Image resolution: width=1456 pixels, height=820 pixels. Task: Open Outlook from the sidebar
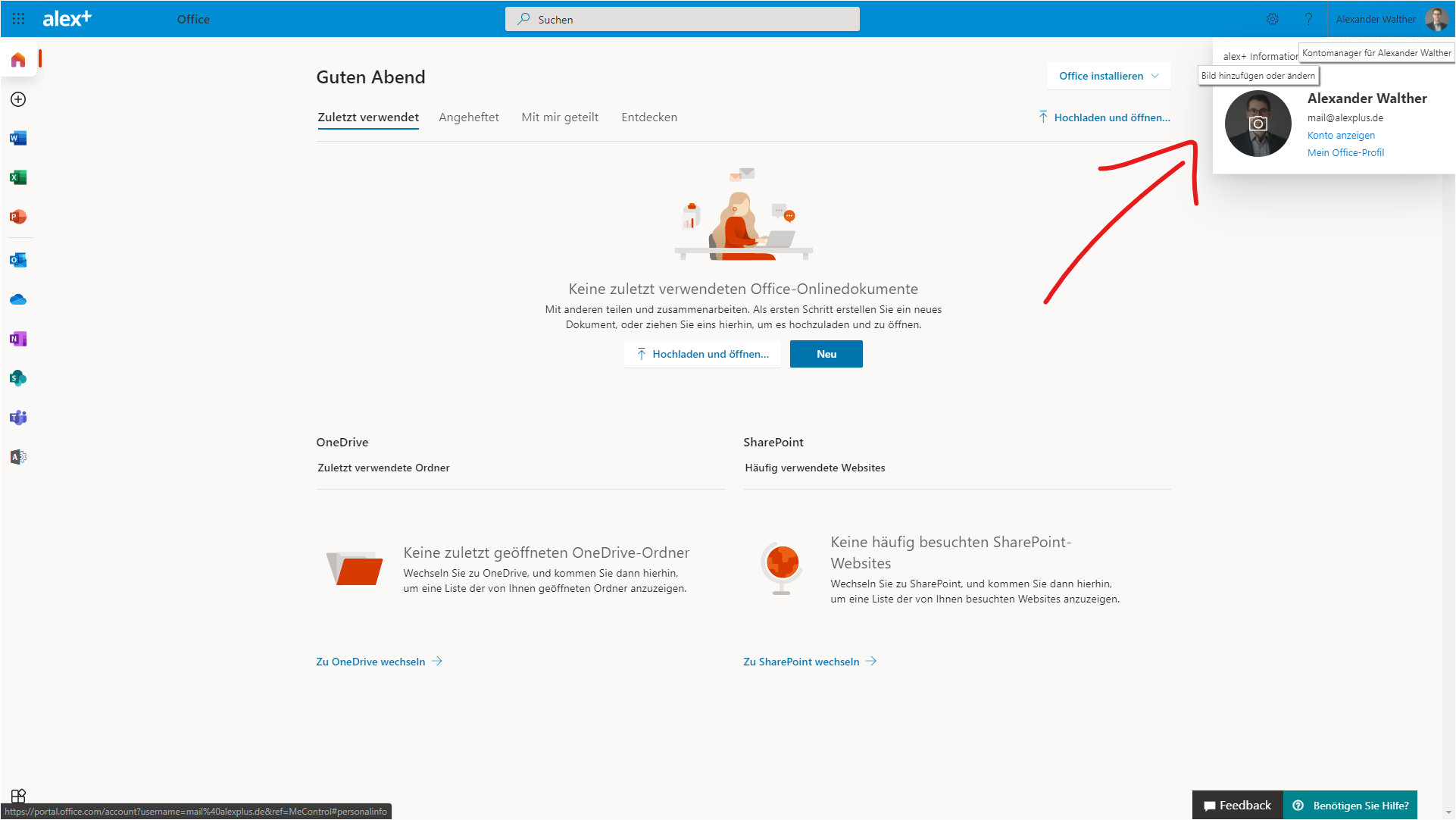click(x=18, y=260)
